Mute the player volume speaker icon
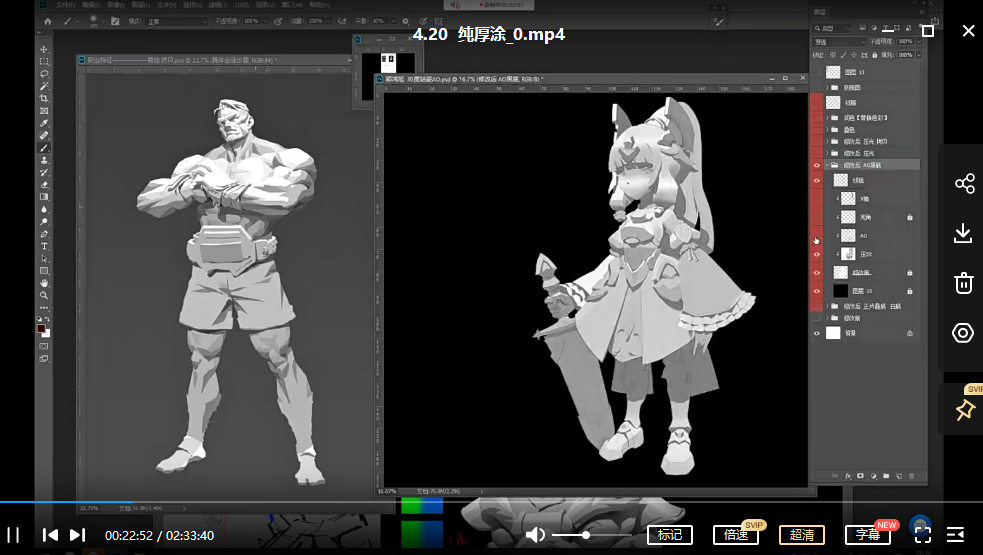The height and width of the screenshot is (555, 983). [x=537, y=535]
